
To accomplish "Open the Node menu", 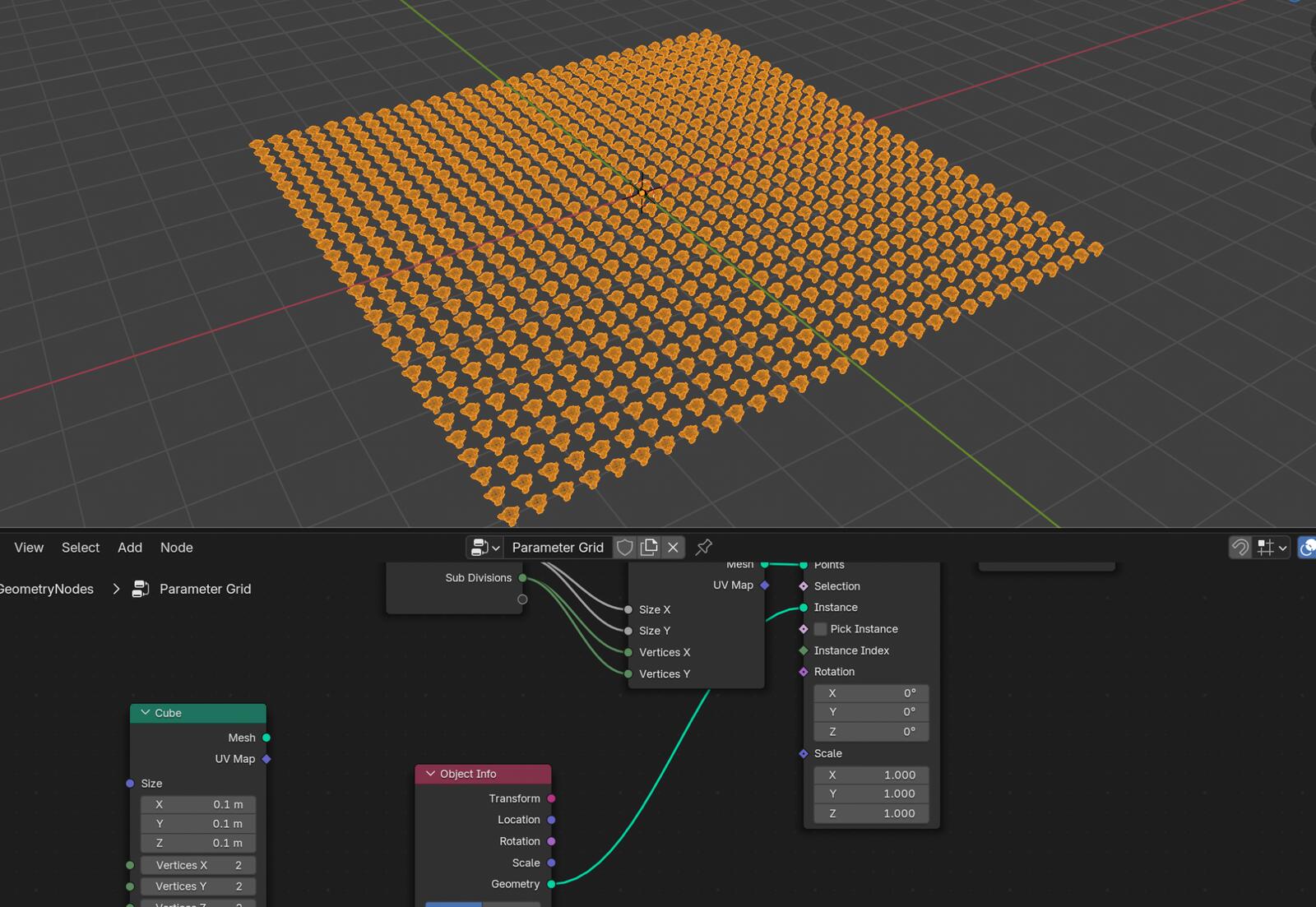I will pyautogui.click(x=176, y=548).
